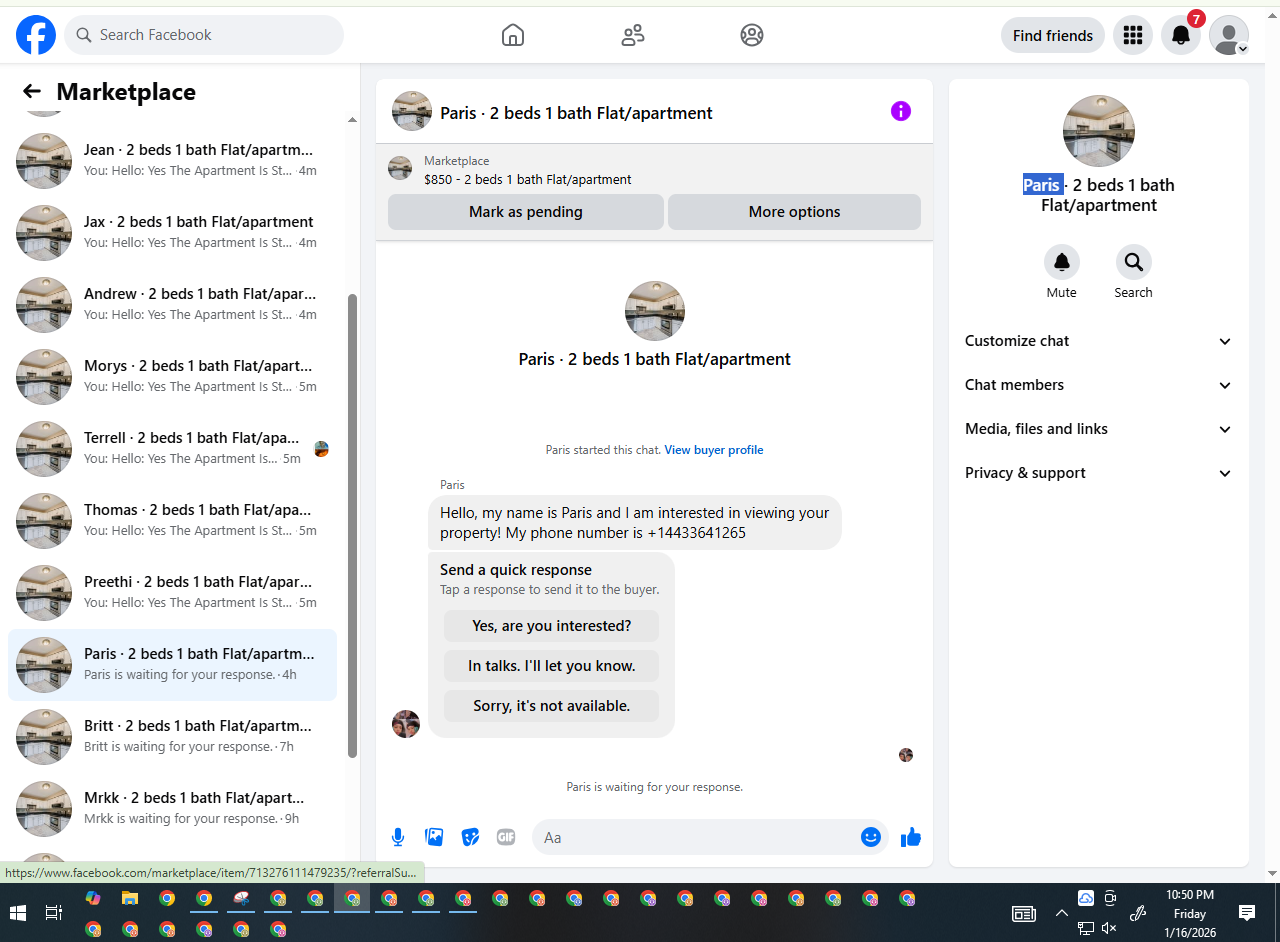This screenshot has width=1280, height=942.
Task: Search in conversation magnifier icon
Action: pos(1134,262)
